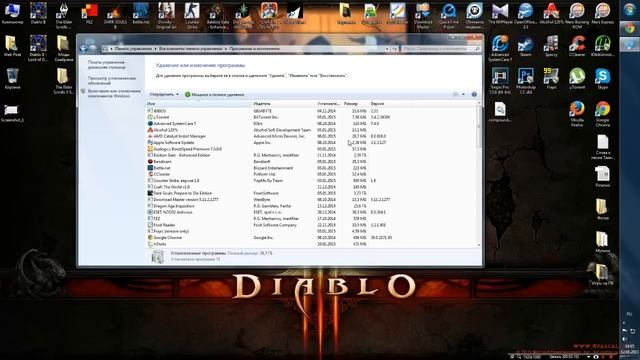This screenshot has height=360, width=640.
Task: Open the Nero Burning ROM shortcut
Action: tap(577, 16)
